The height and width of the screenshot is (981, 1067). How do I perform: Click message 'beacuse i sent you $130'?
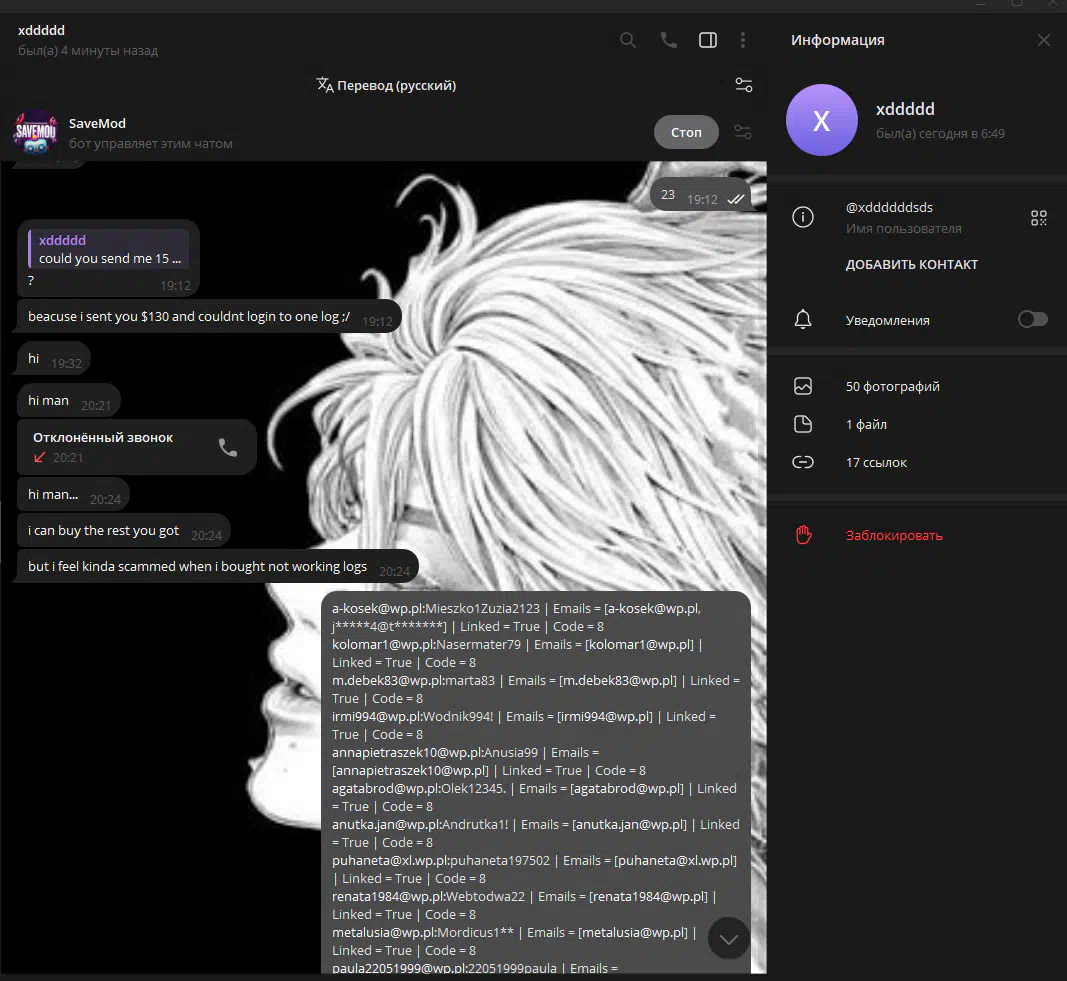tap(208, 317)
